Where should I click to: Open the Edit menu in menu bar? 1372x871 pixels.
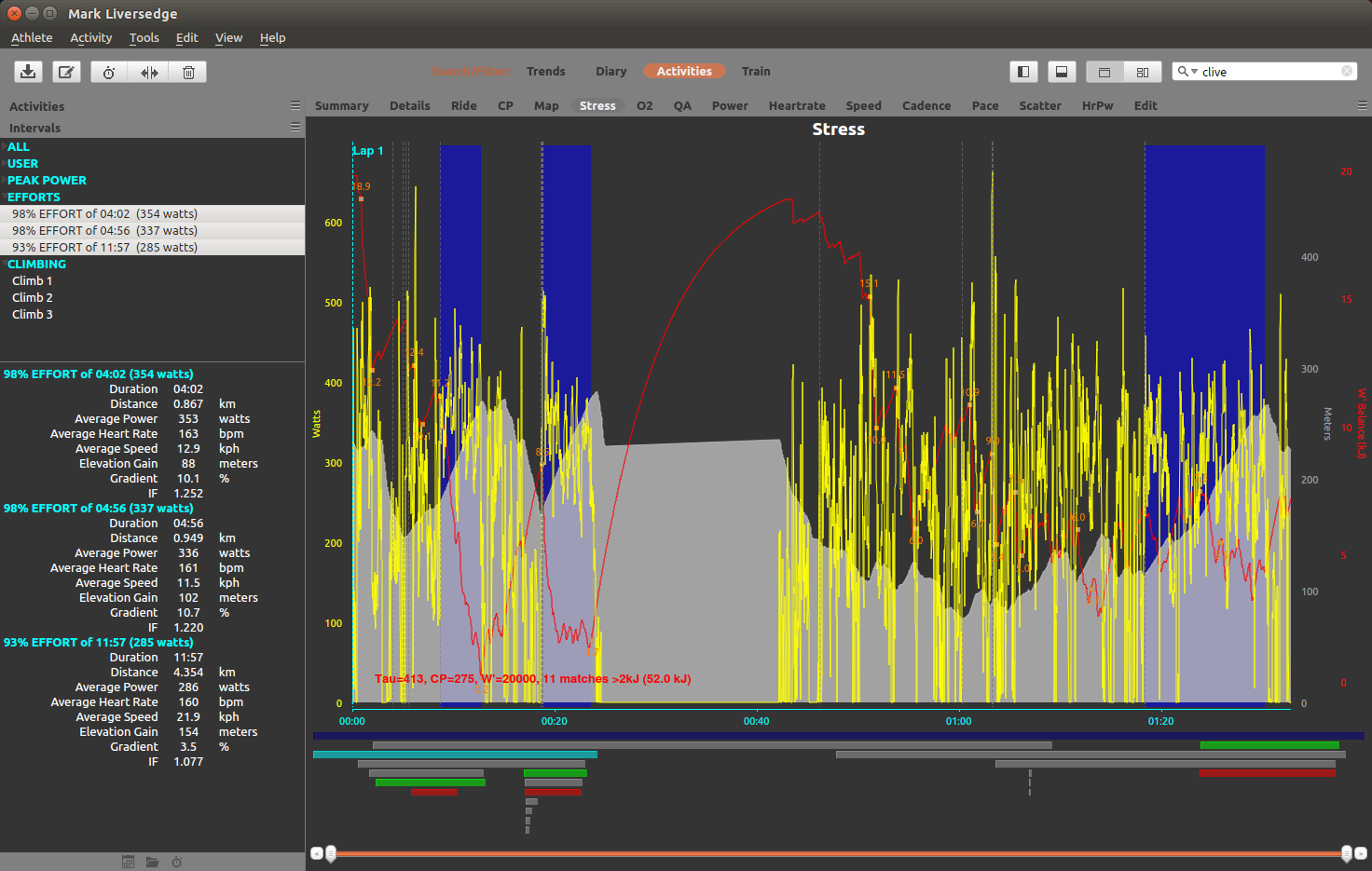(x=187, y=38)
